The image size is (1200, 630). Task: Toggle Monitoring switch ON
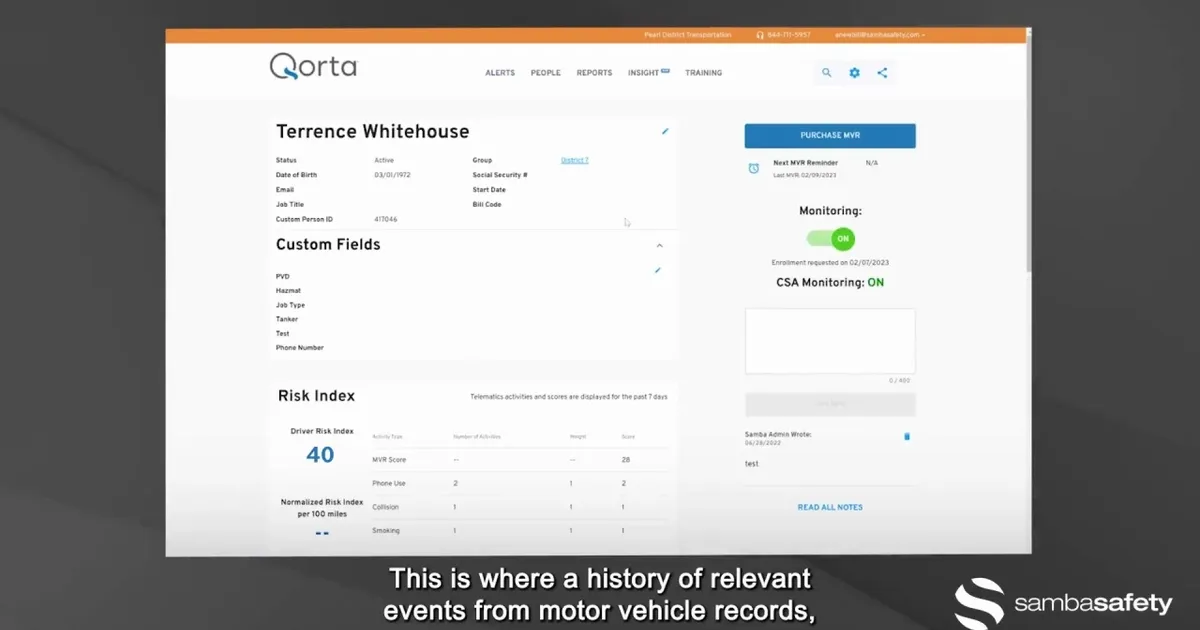[832, 239]
